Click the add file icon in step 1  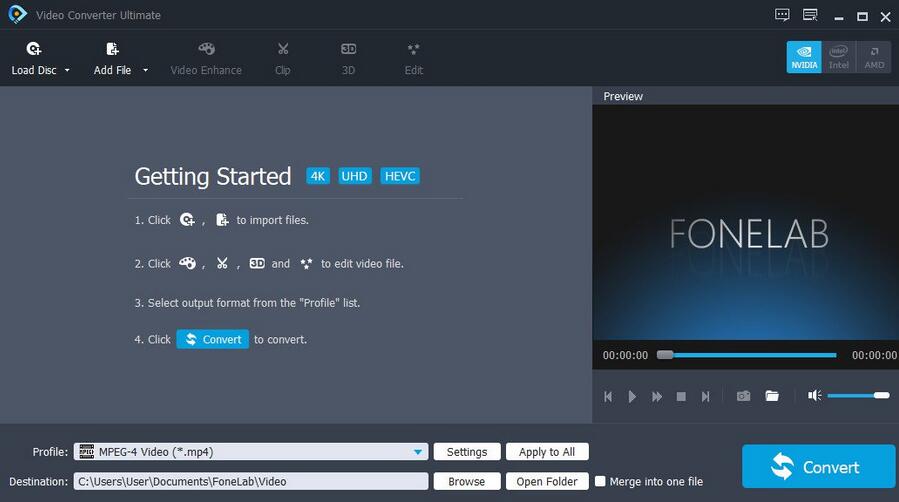pos(222,219)
